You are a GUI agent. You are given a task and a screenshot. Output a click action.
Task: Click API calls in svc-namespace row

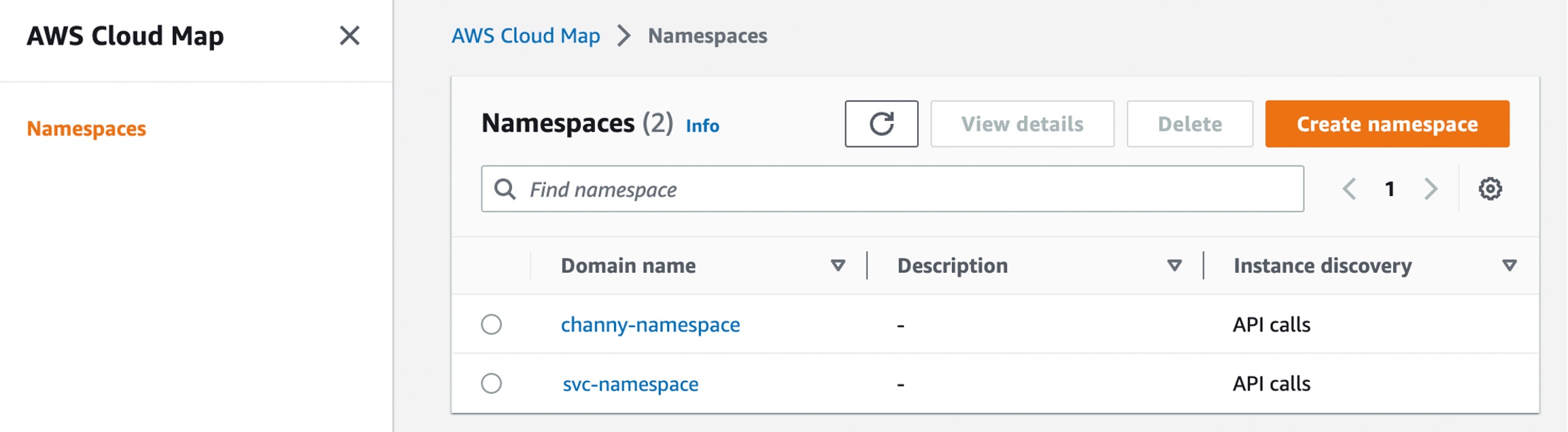point(1272,384)
